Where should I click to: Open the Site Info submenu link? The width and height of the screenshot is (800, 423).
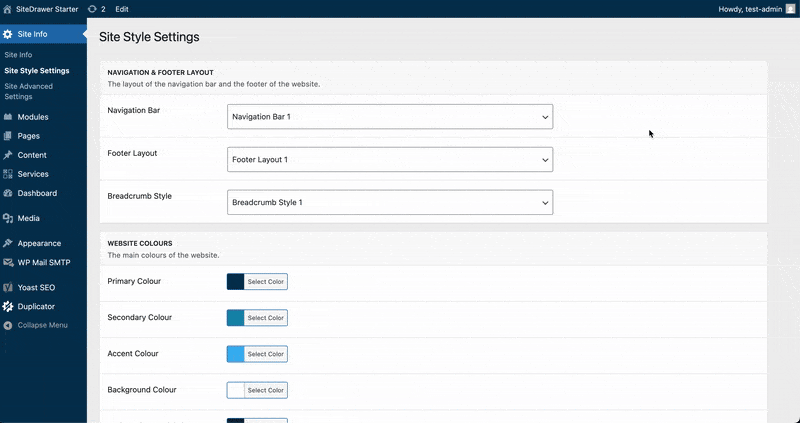(18, 55)
